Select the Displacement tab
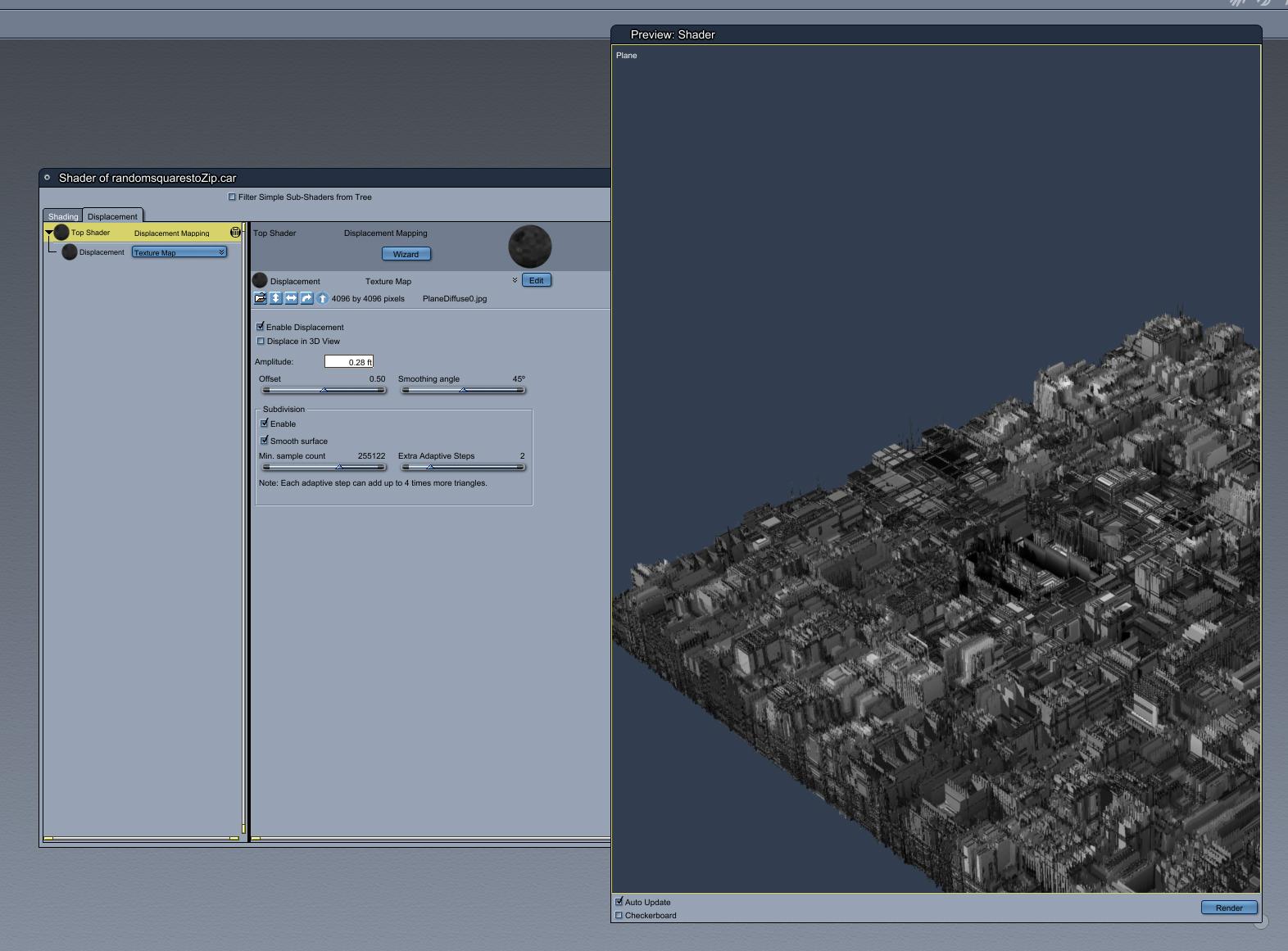 tap(112, 216)
